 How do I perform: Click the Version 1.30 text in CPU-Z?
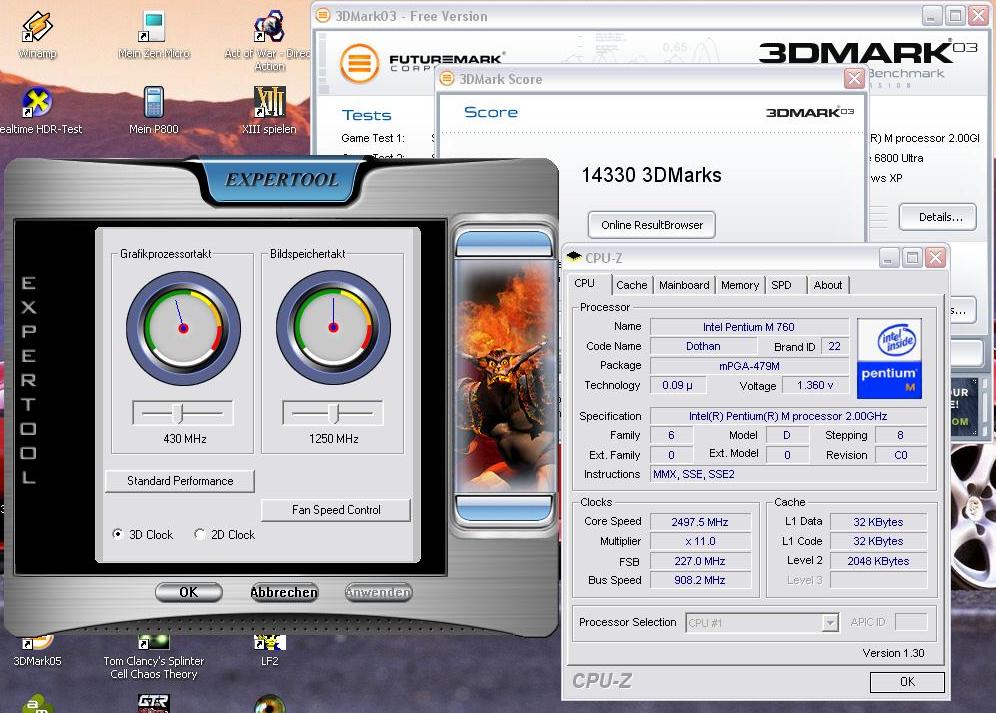(893, 653)
